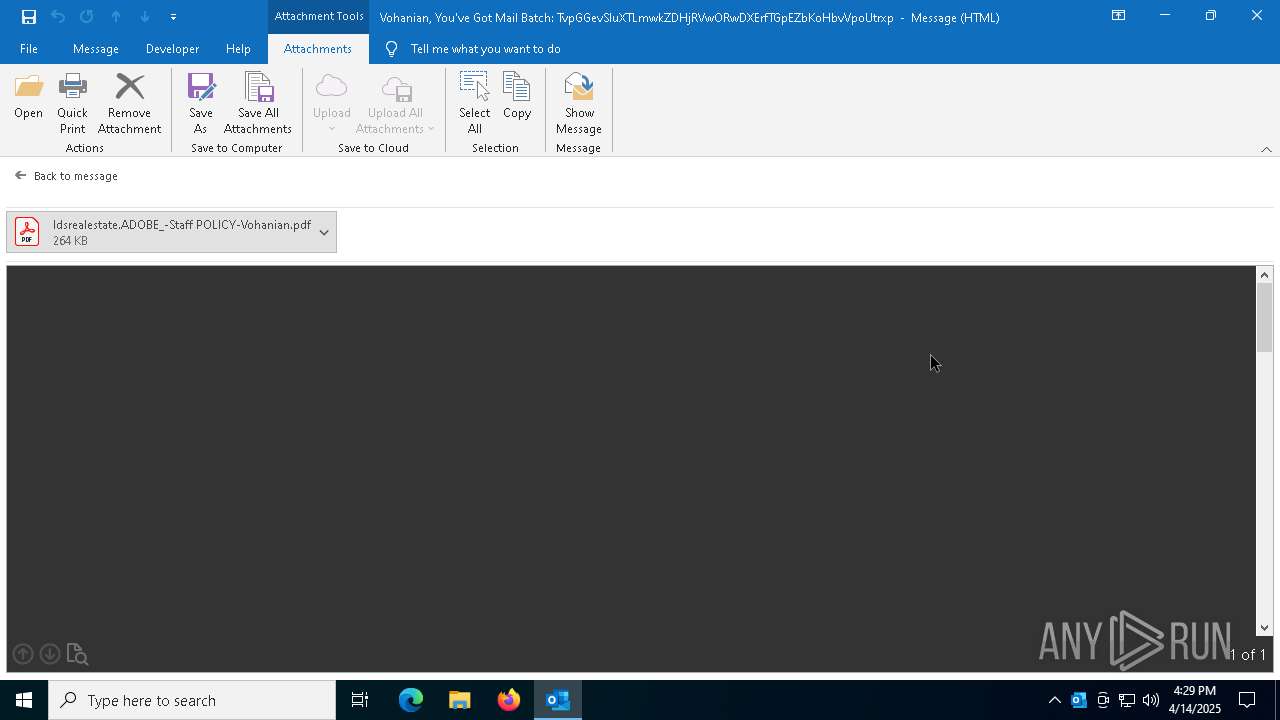The width and height of the screenshot is (1280, 720).
Task: Open the attachment with the Open button
Action: [x=28, y=98]
